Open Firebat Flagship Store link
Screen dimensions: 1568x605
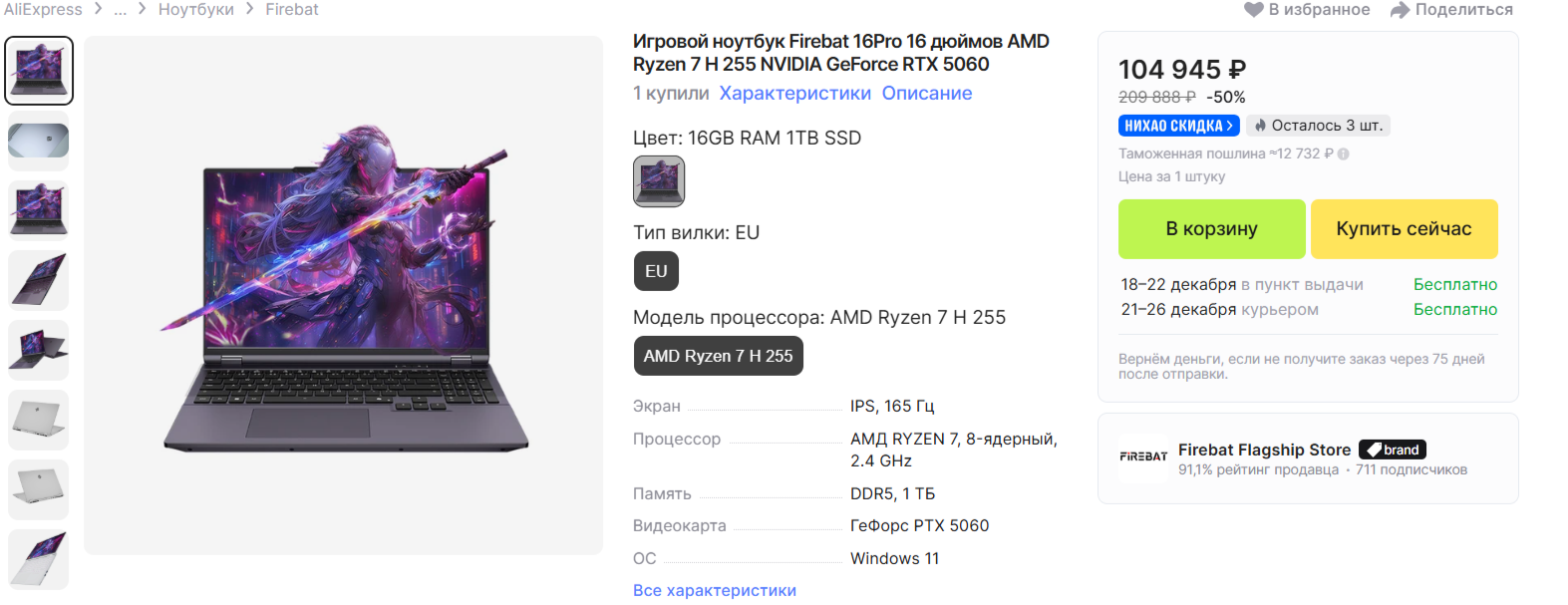pyautogui.click(x=1264, y=450)
